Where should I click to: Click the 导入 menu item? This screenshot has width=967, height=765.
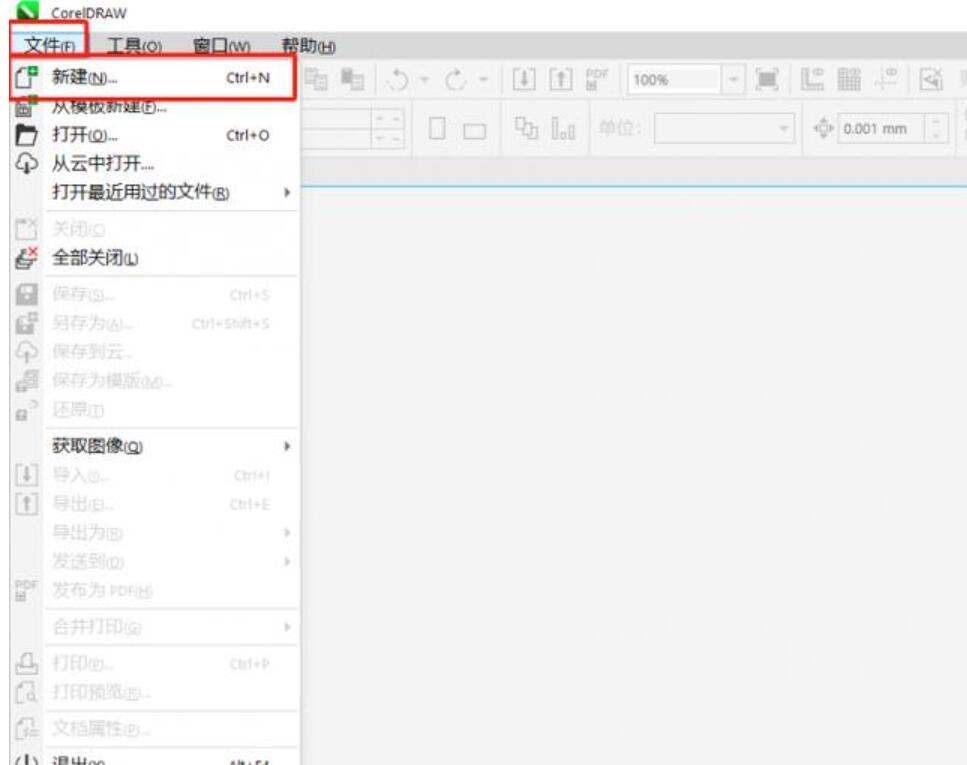(154, 475)
